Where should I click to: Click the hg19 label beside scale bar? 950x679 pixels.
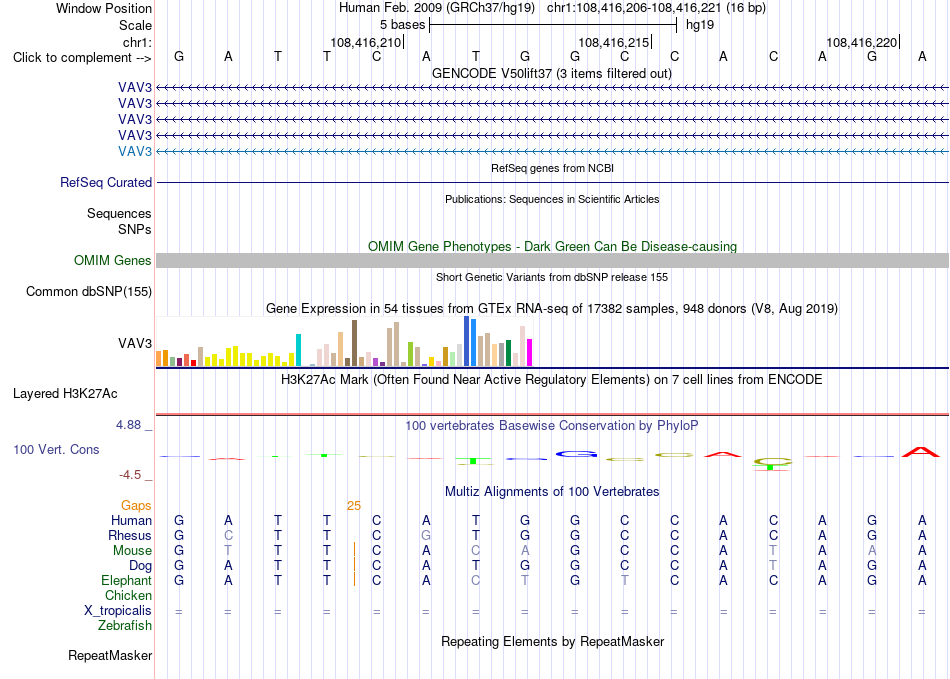click(700, 25)
